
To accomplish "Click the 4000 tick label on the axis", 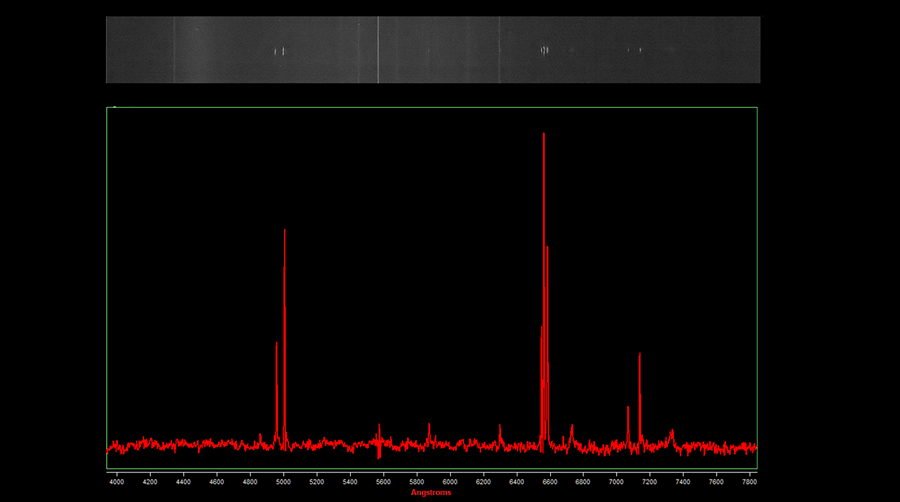I will [x=117, y=482].
